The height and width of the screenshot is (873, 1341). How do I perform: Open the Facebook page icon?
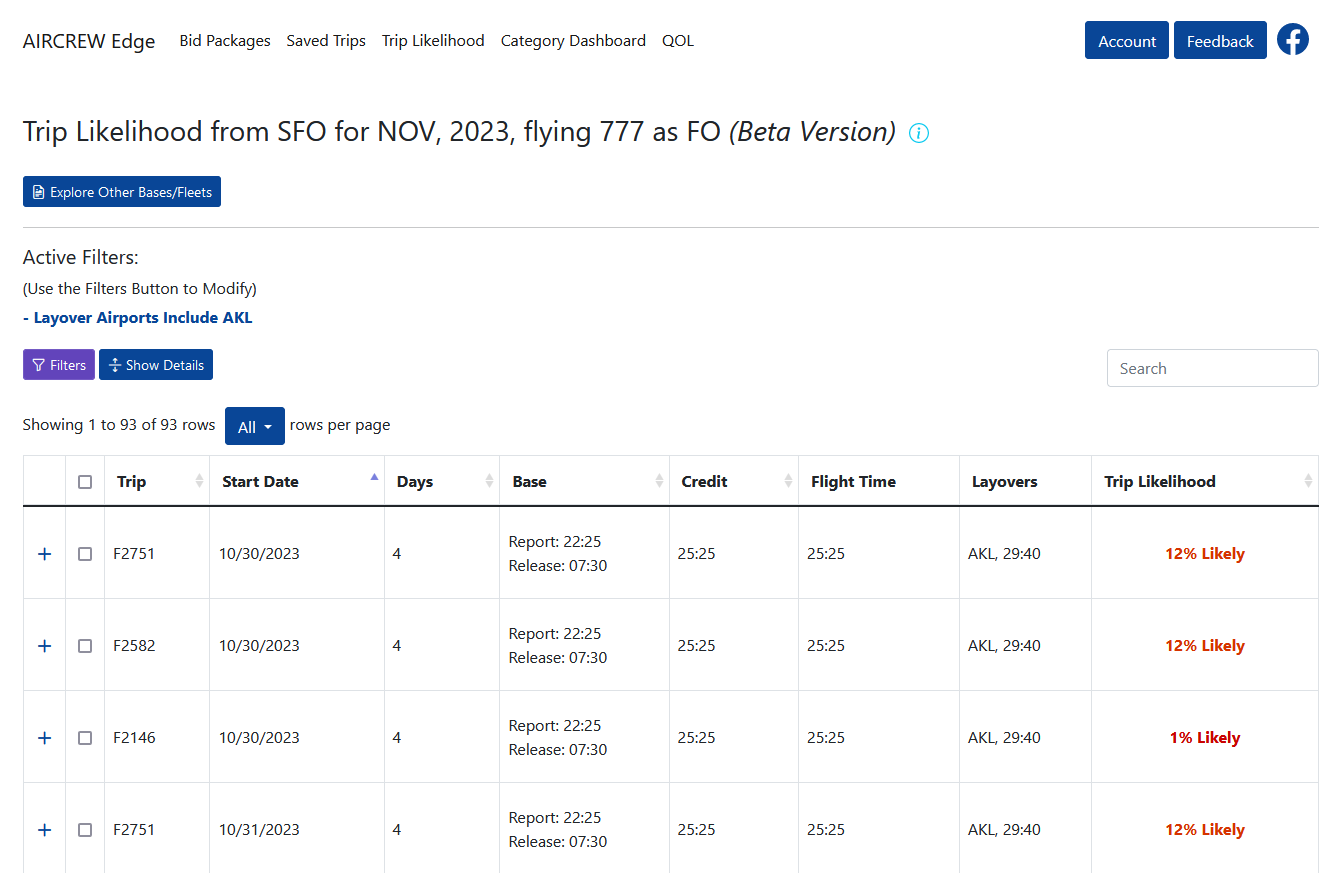coord(1293,40)
